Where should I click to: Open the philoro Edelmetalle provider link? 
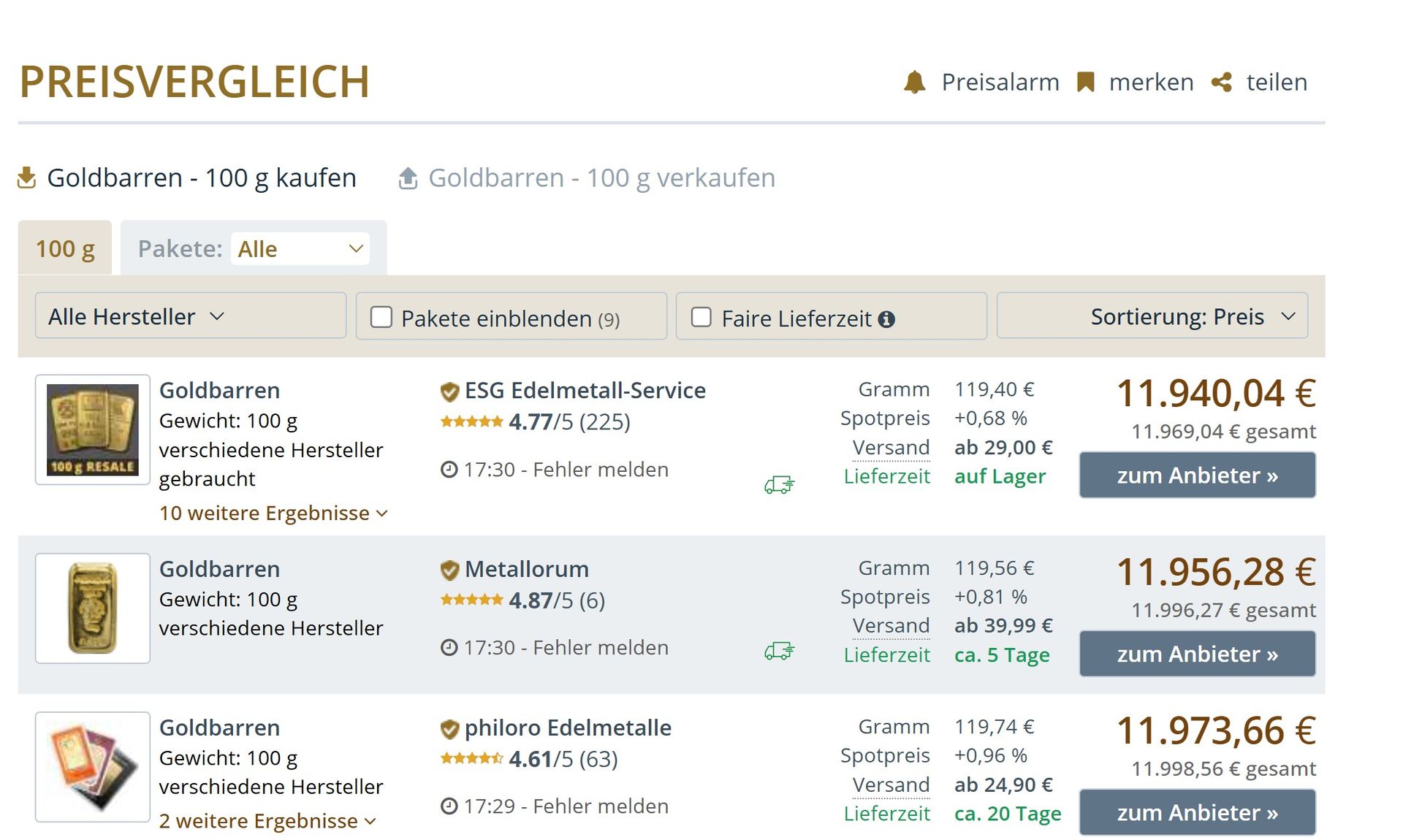pos(567,728)
